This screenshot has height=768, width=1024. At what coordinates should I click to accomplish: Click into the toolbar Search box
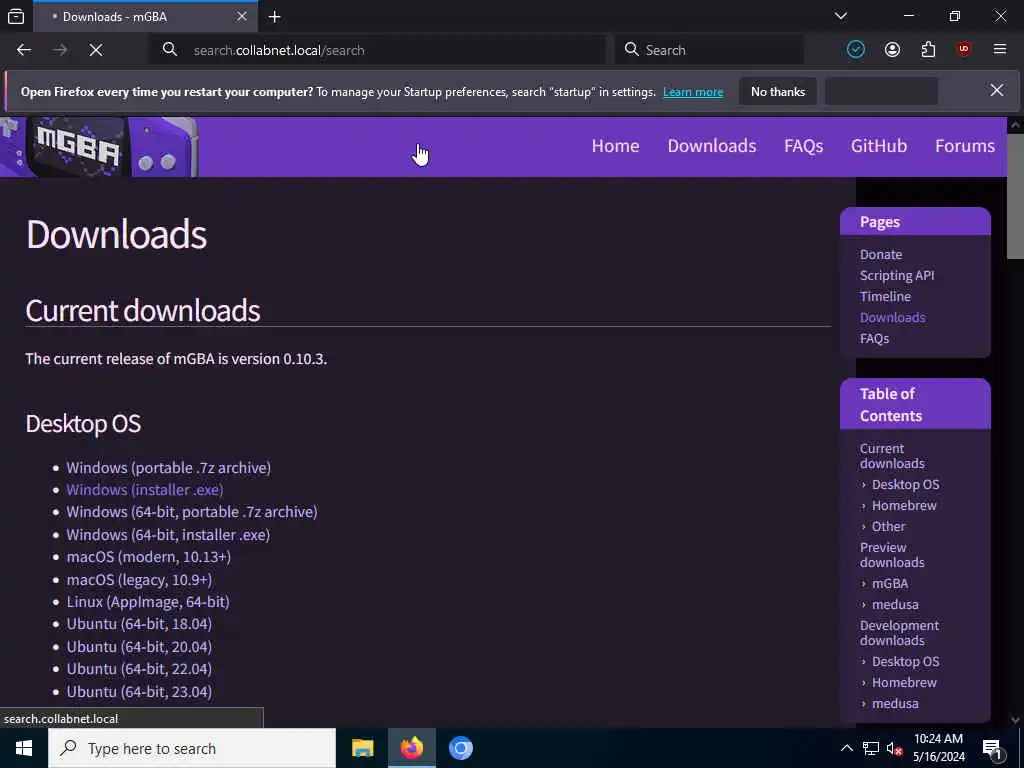click(709, 50)
